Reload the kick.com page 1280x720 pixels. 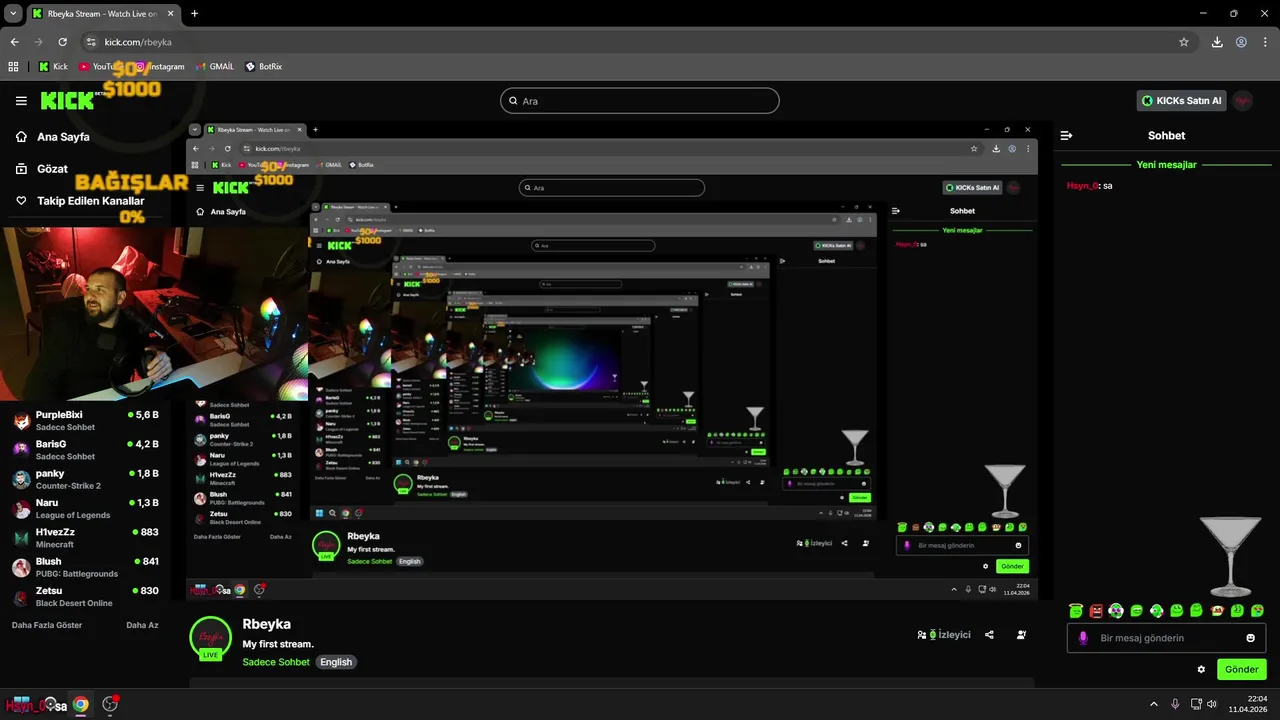coord(62,42)
